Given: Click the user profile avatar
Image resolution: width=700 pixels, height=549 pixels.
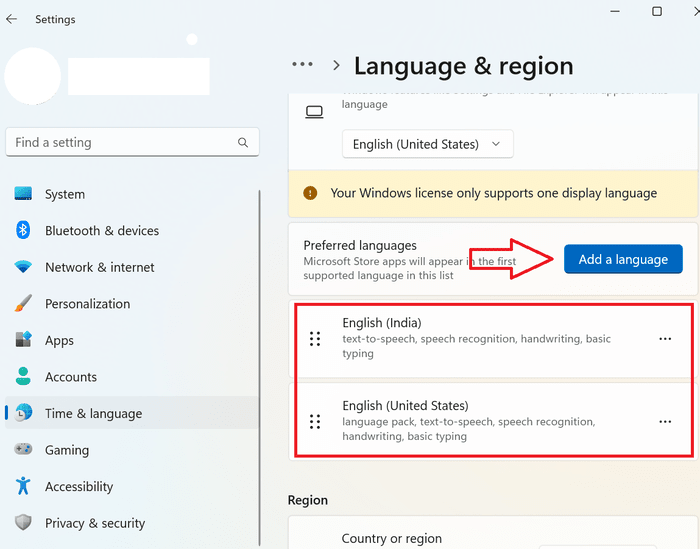Looking at the screenshot, I should 33,76.
